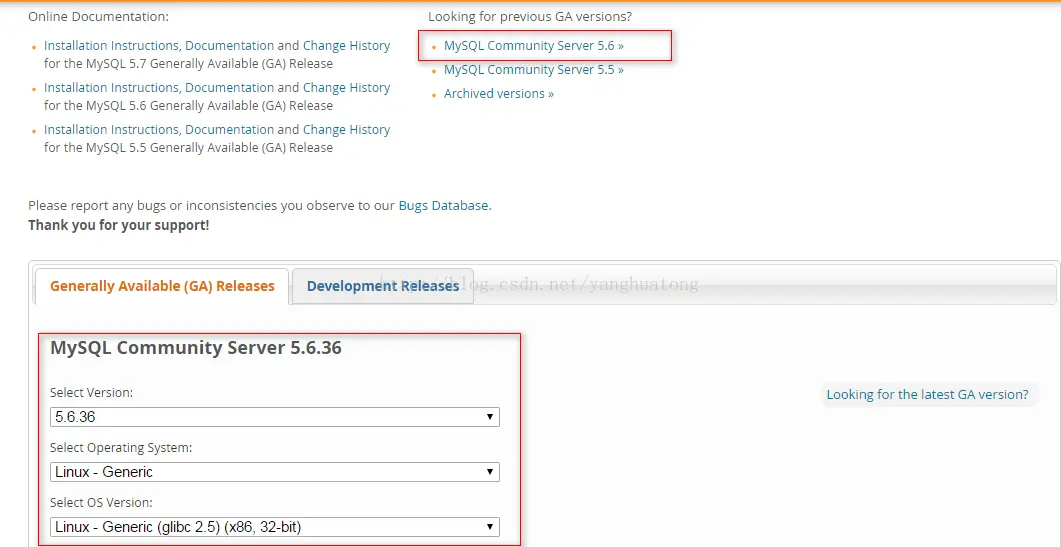Viewport: 1061px width, 547px height.
Task: Visit the Bugs Database link
Action: coord(443,205)
